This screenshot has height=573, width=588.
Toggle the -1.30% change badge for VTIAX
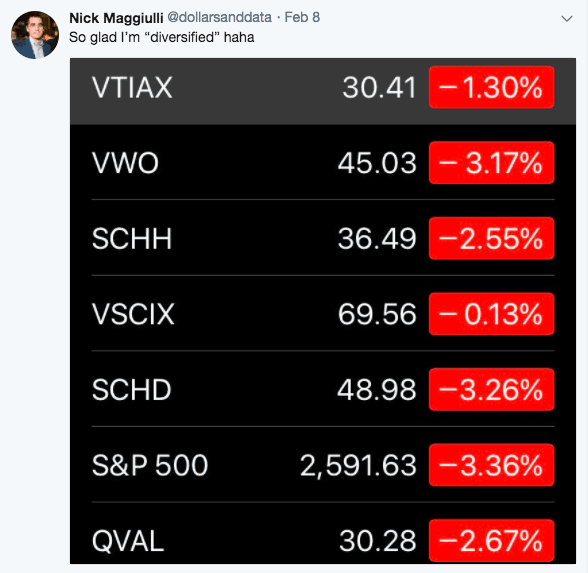tap(492, 87)
